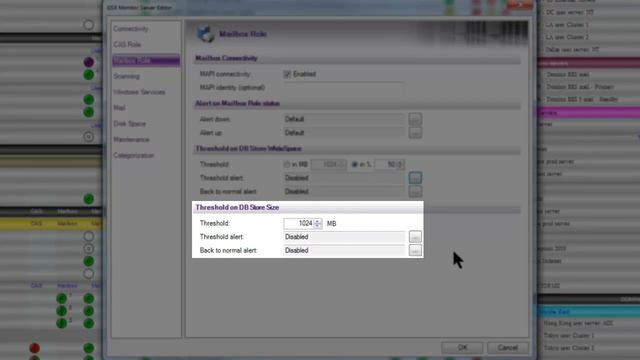Screen dimensions: 640x360
Task: Open the Maintenance section
Action: tap(131, 140)
